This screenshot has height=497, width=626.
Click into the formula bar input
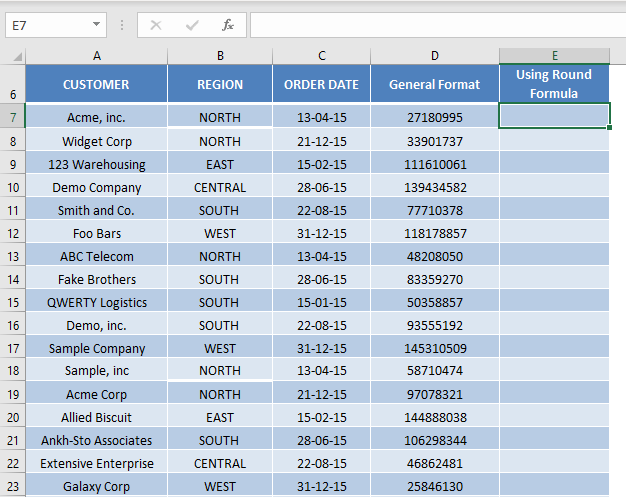tap(438, 25)
